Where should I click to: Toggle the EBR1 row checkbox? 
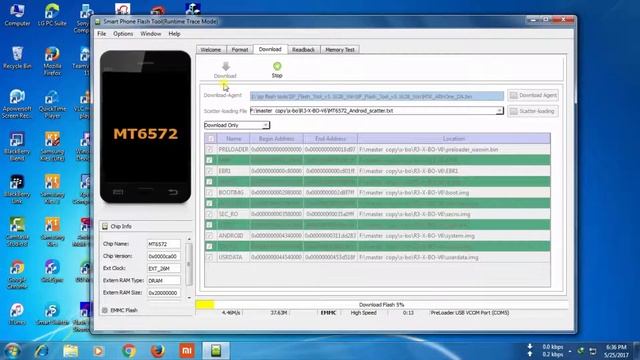point(209,171)
